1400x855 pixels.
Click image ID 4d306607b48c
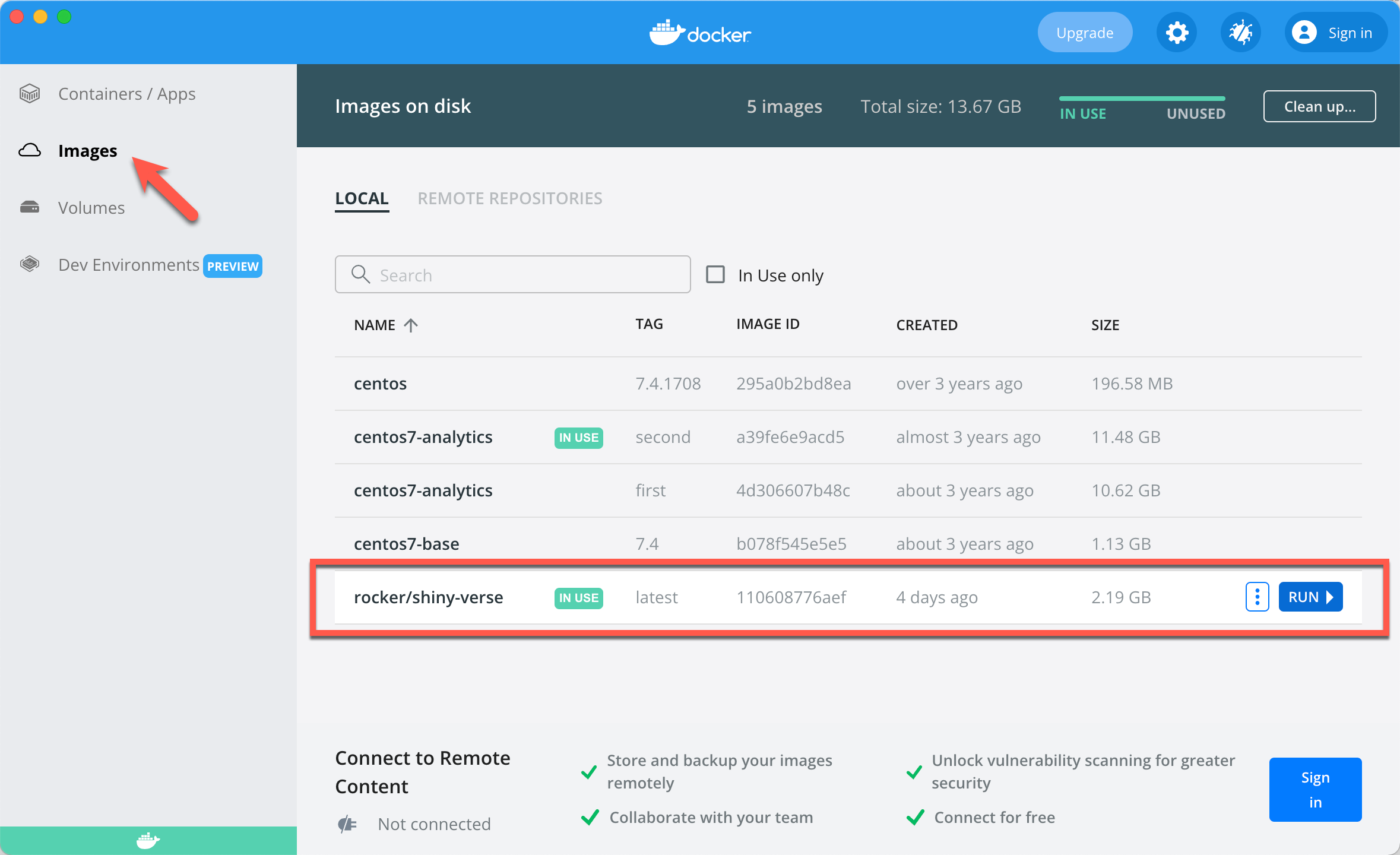pos(793,490)
